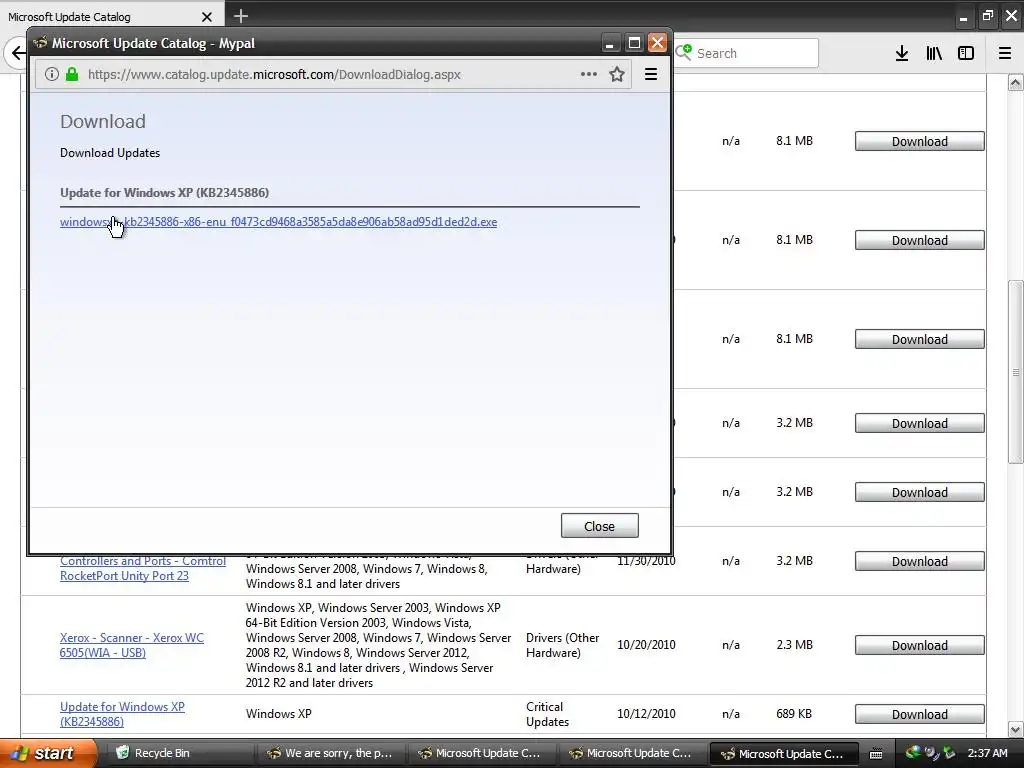This screenshot has width=1024, height=768.
Task: Open Update for Windows XP (KB2345886) link
Action: (x=122, y=714)
